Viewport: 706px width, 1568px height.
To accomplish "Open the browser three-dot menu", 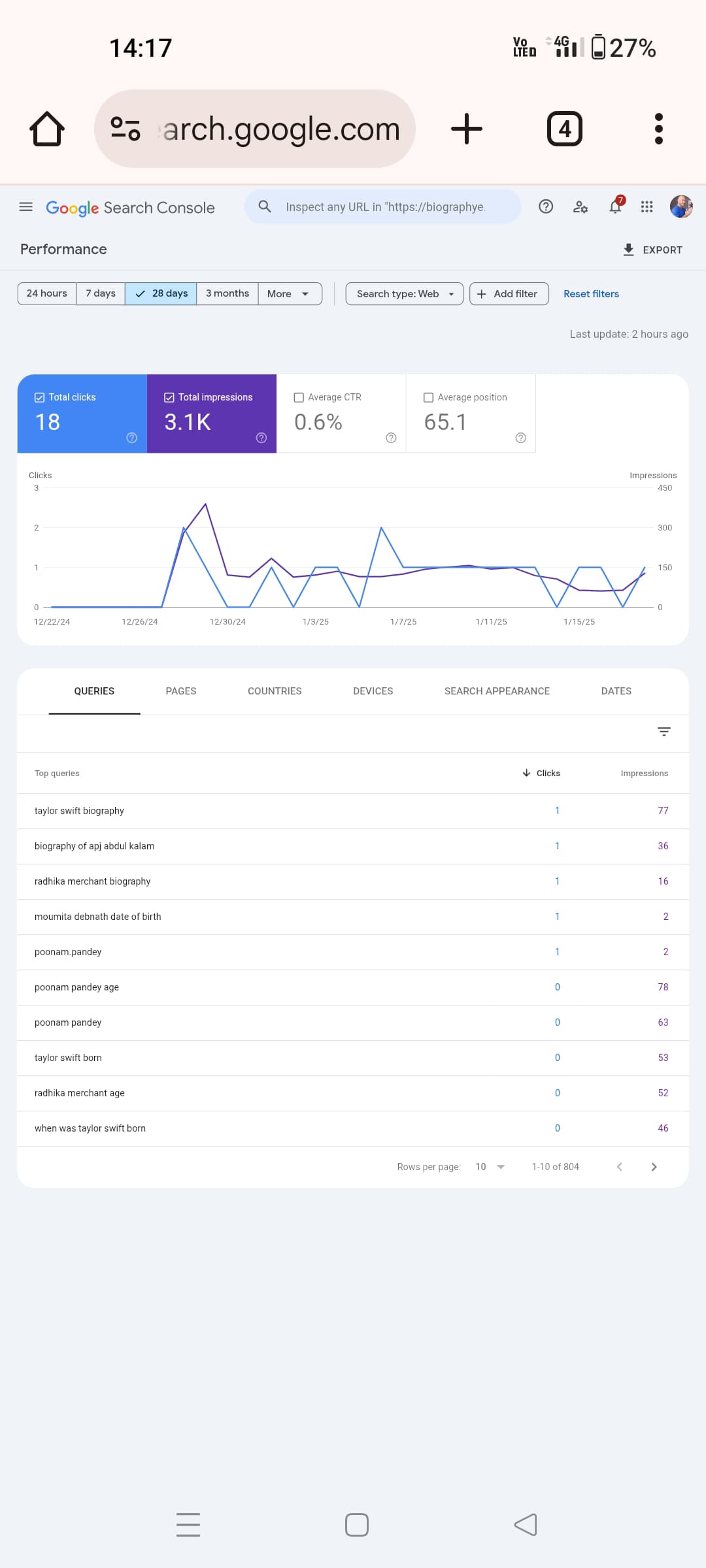I will pos(659,129).
